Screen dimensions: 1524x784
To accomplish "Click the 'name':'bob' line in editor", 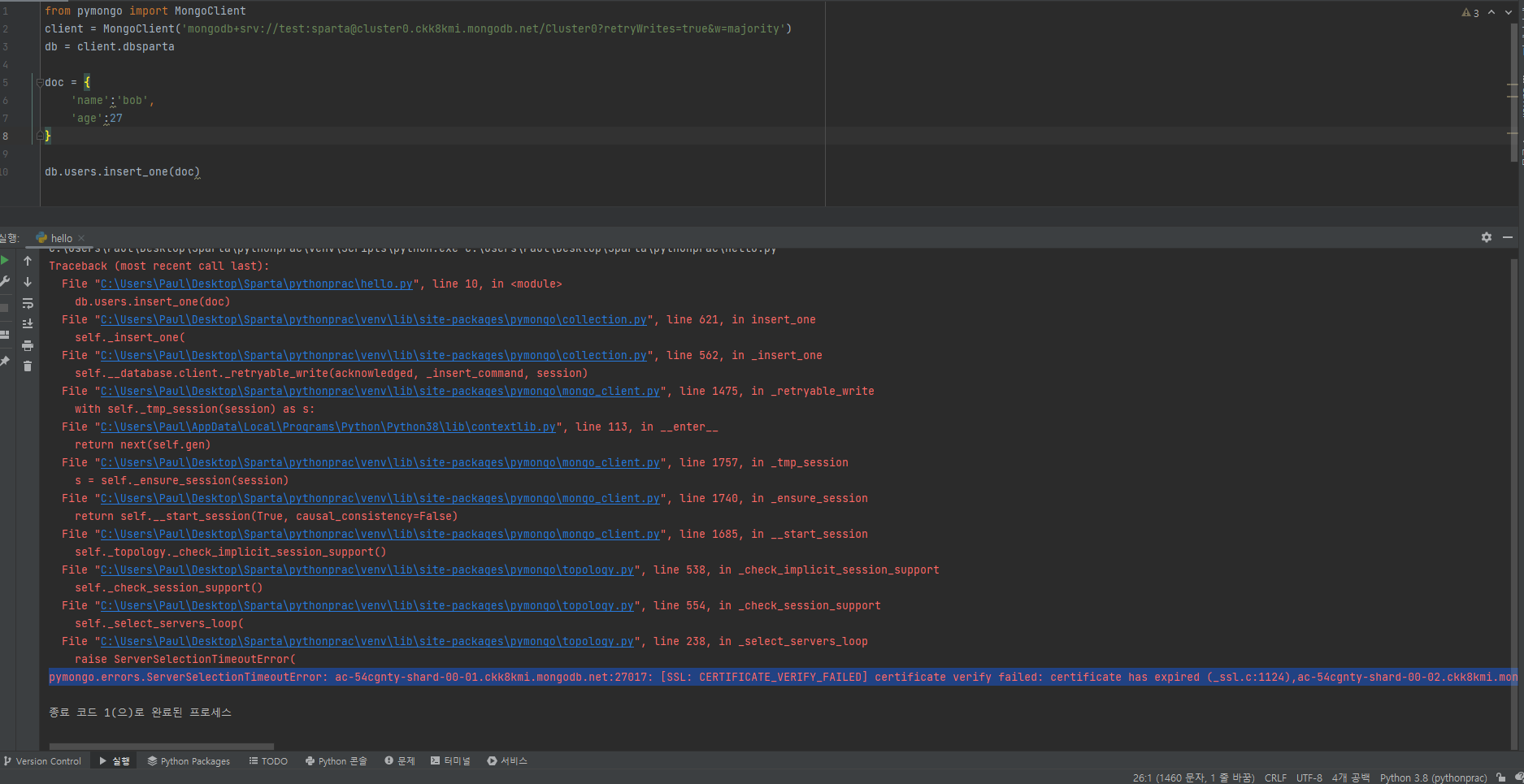I will tap(112, 100).
